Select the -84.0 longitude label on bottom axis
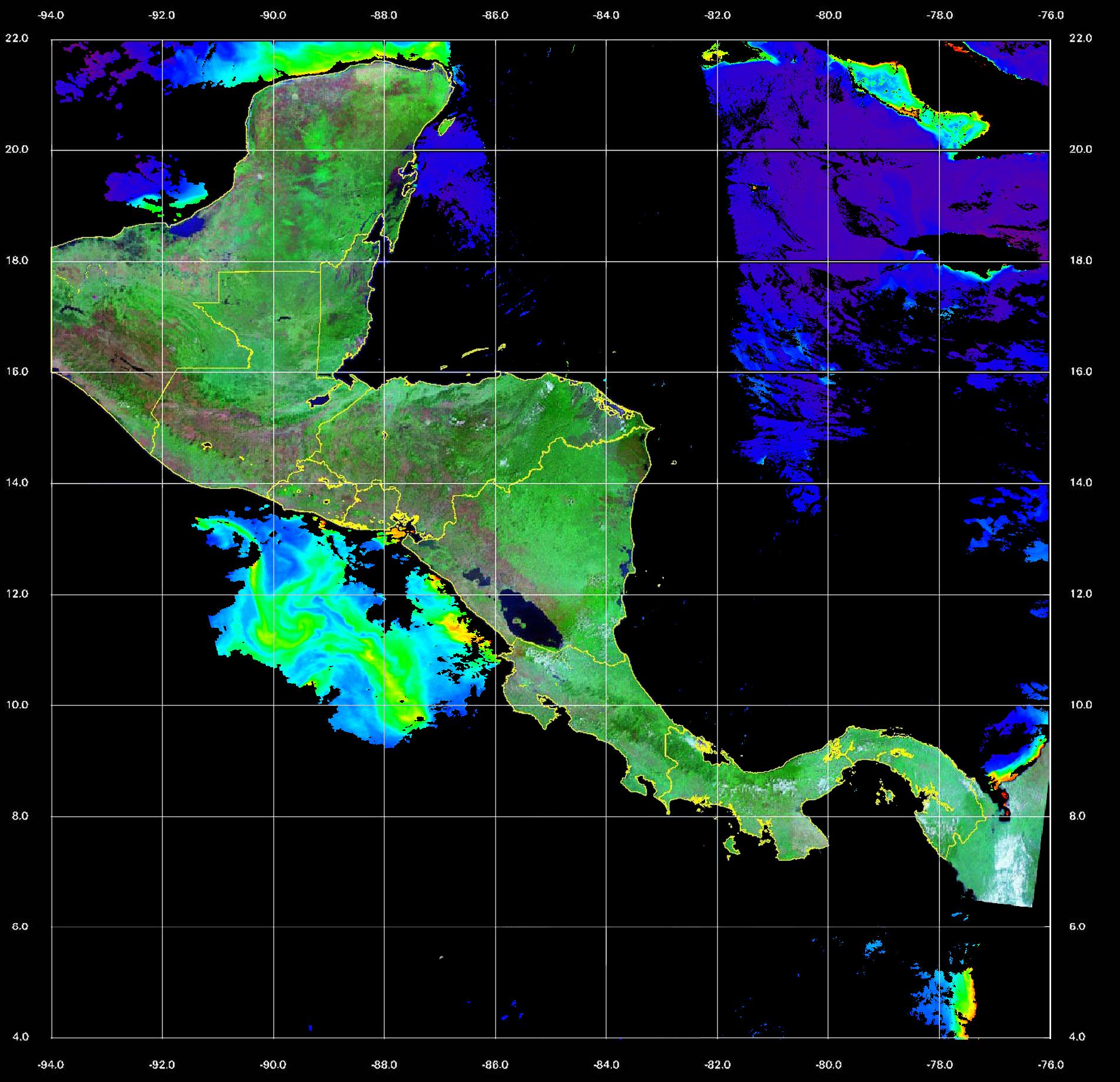The image size is (1120, 1082). pos(606,1064)
